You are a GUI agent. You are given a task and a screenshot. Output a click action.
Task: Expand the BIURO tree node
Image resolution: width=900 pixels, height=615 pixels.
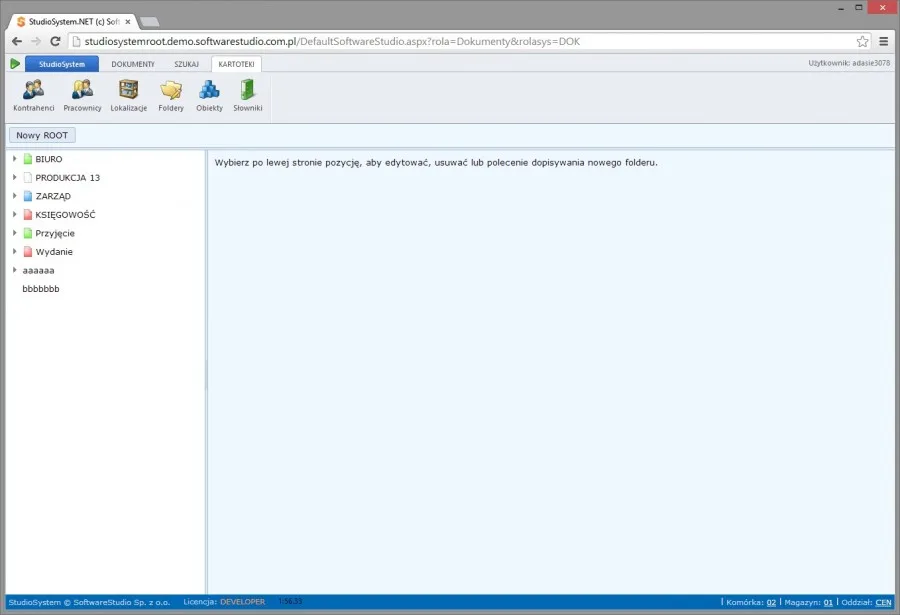14,158
